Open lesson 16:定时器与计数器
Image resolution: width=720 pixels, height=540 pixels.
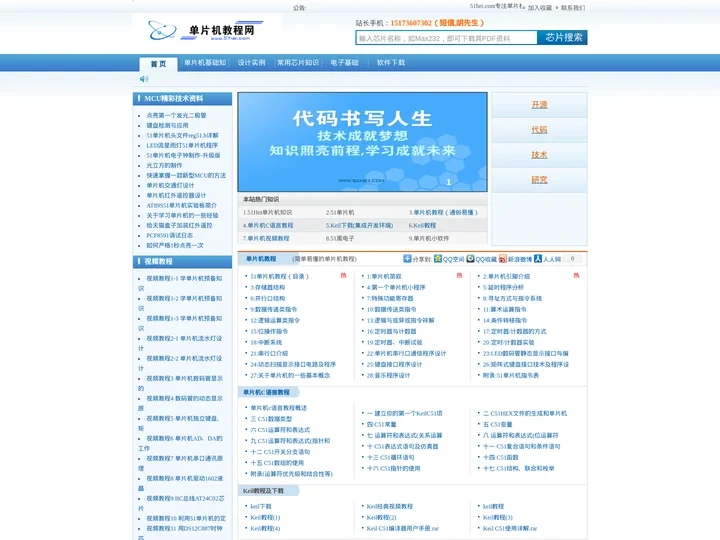391,332
